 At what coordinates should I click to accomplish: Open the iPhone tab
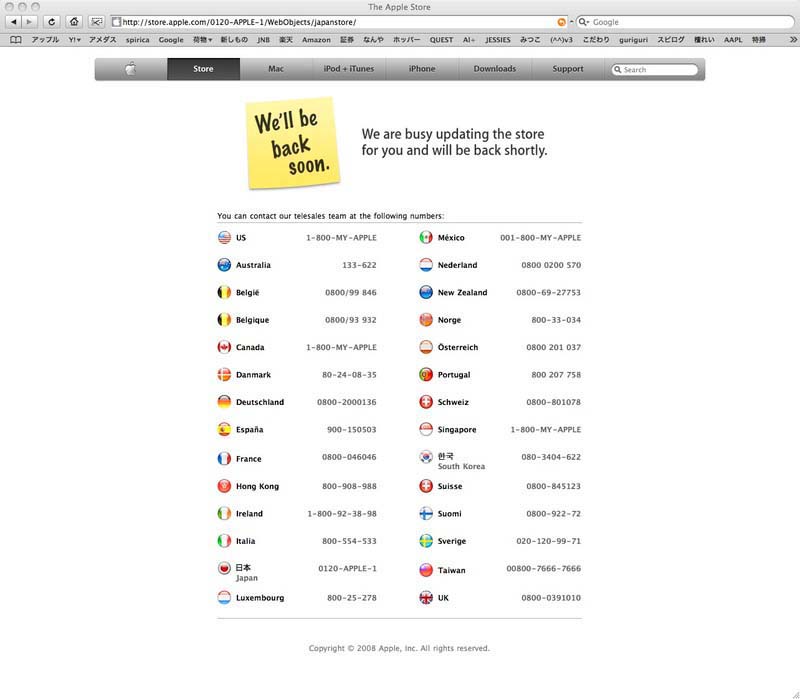tap(422, 69)
